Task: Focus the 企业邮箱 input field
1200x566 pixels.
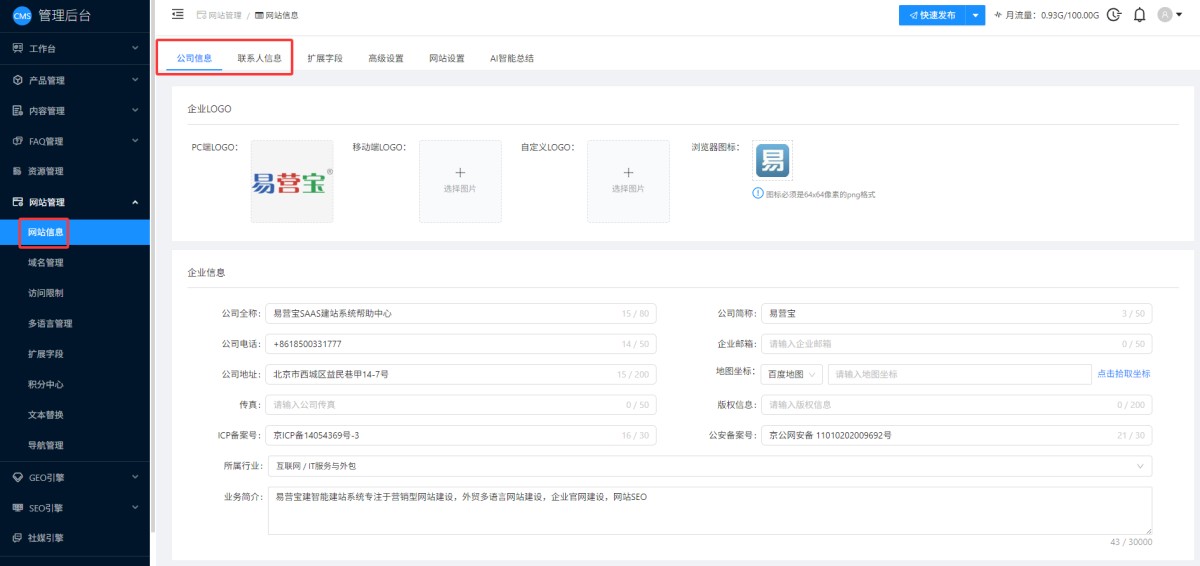Action: (956, 344)
